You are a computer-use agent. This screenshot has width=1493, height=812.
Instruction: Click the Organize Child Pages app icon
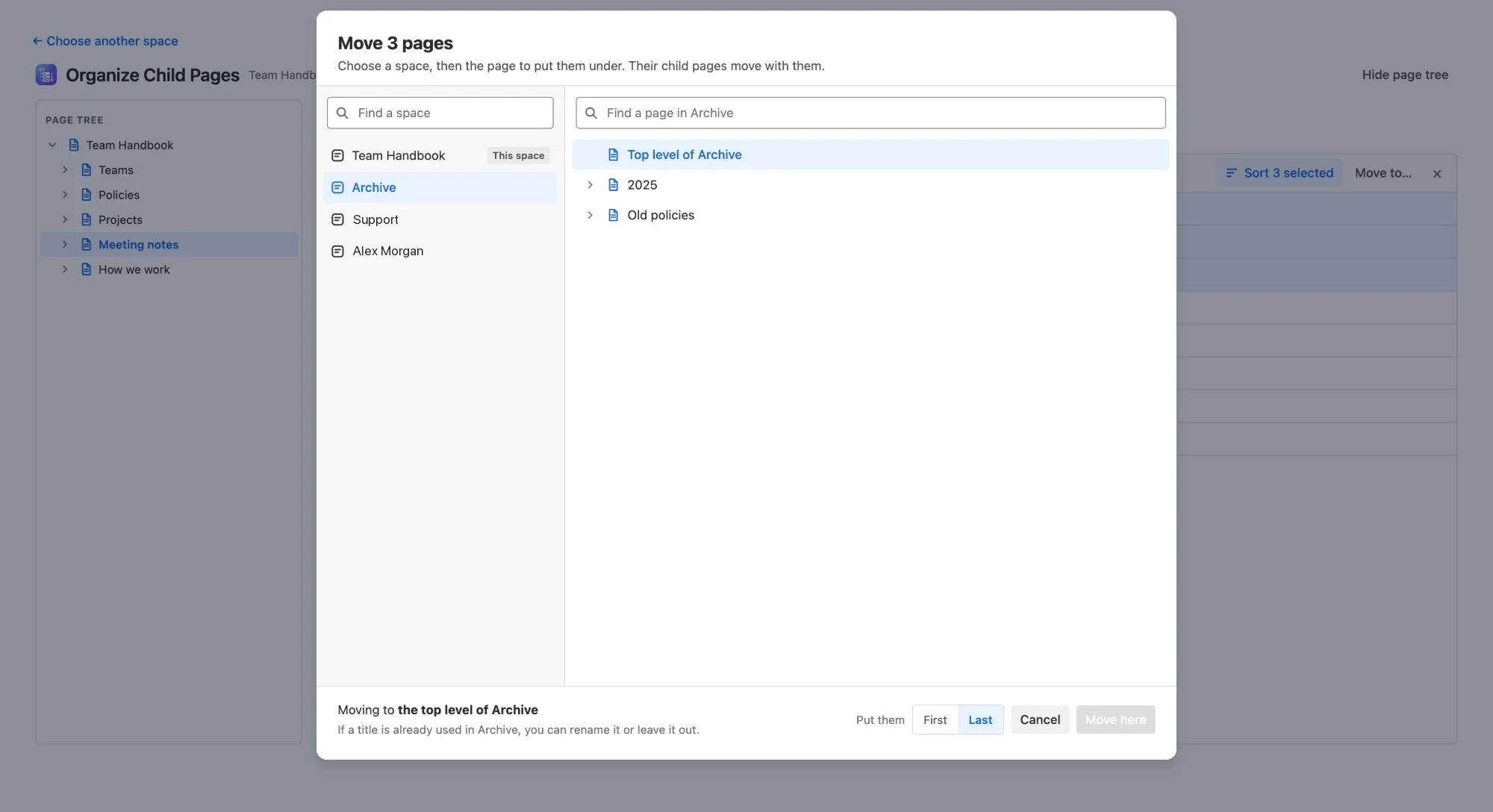[46, 75]
